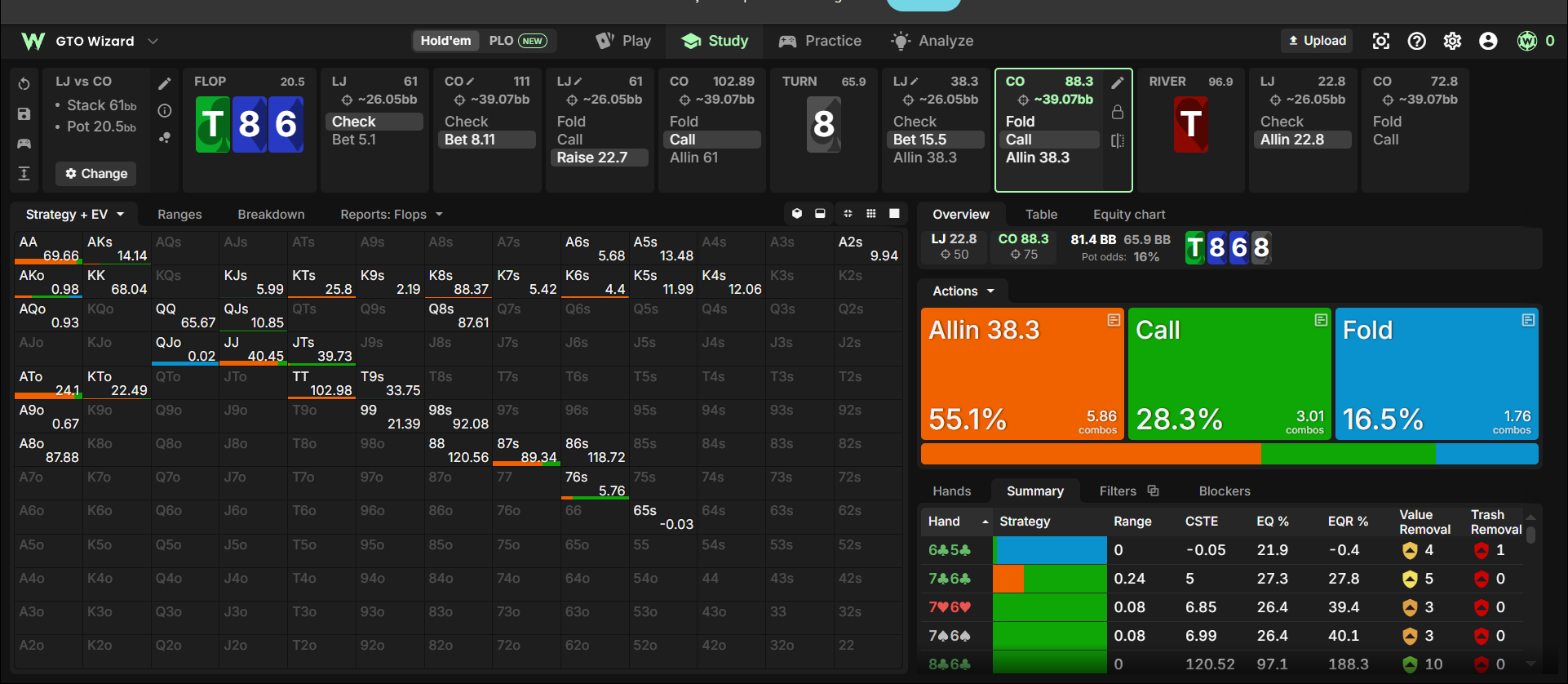Viewport: 1568px width, 684px height.
Task: Click the pencil icon on the CO 88.3 card
Action: point(1118,82)
